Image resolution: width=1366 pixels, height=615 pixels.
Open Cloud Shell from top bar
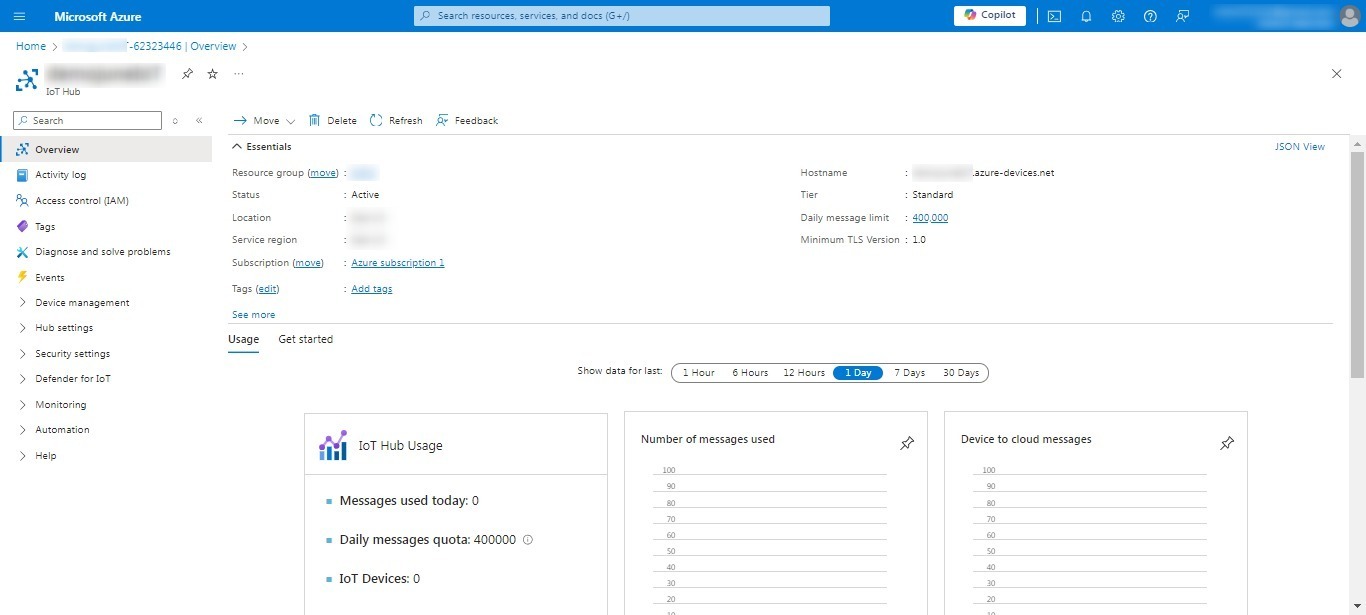(x=1054, y=16)
